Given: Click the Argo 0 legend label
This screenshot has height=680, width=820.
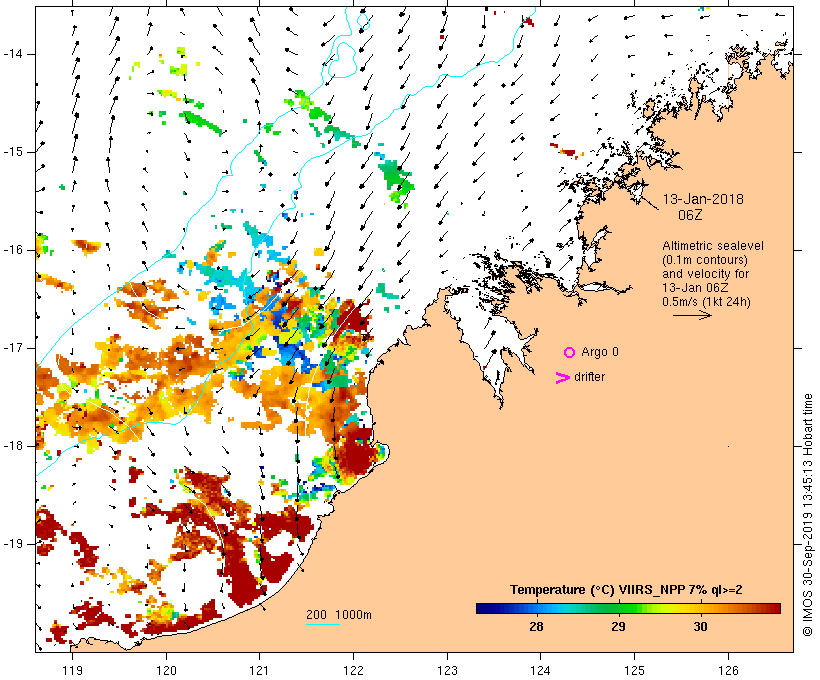Looking at the screenshot, I should coord(600,352).
